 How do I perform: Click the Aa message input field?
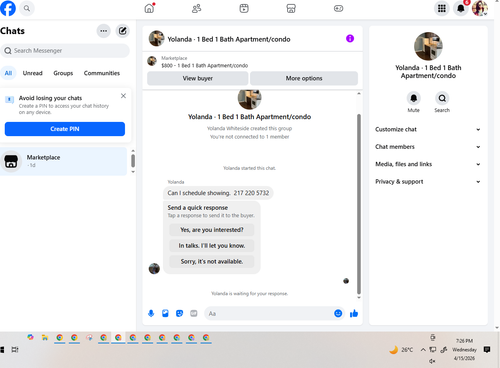268,313
